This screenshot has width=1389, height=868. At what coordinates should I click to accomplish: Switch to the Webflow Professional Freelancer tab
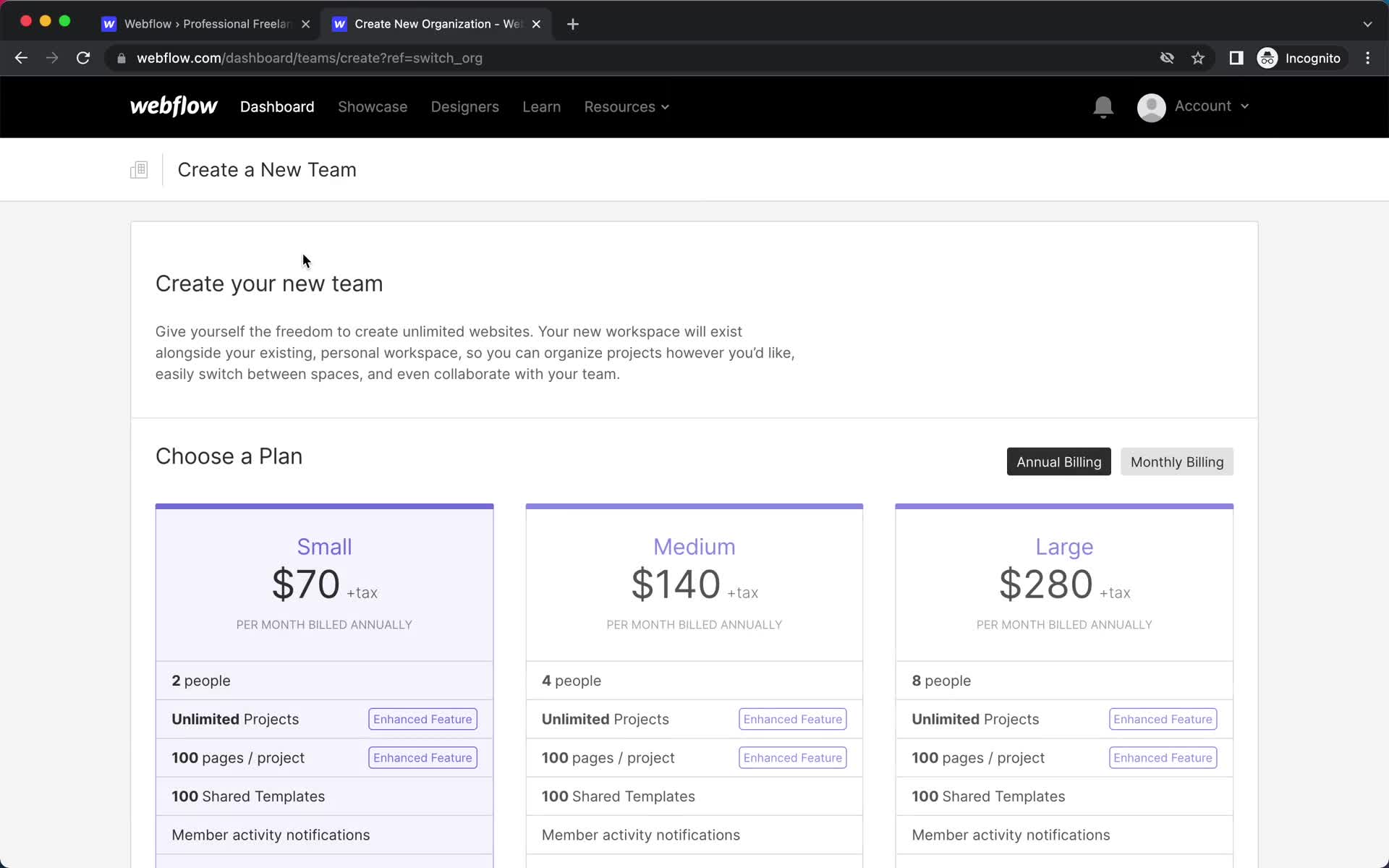pos(206,24)
